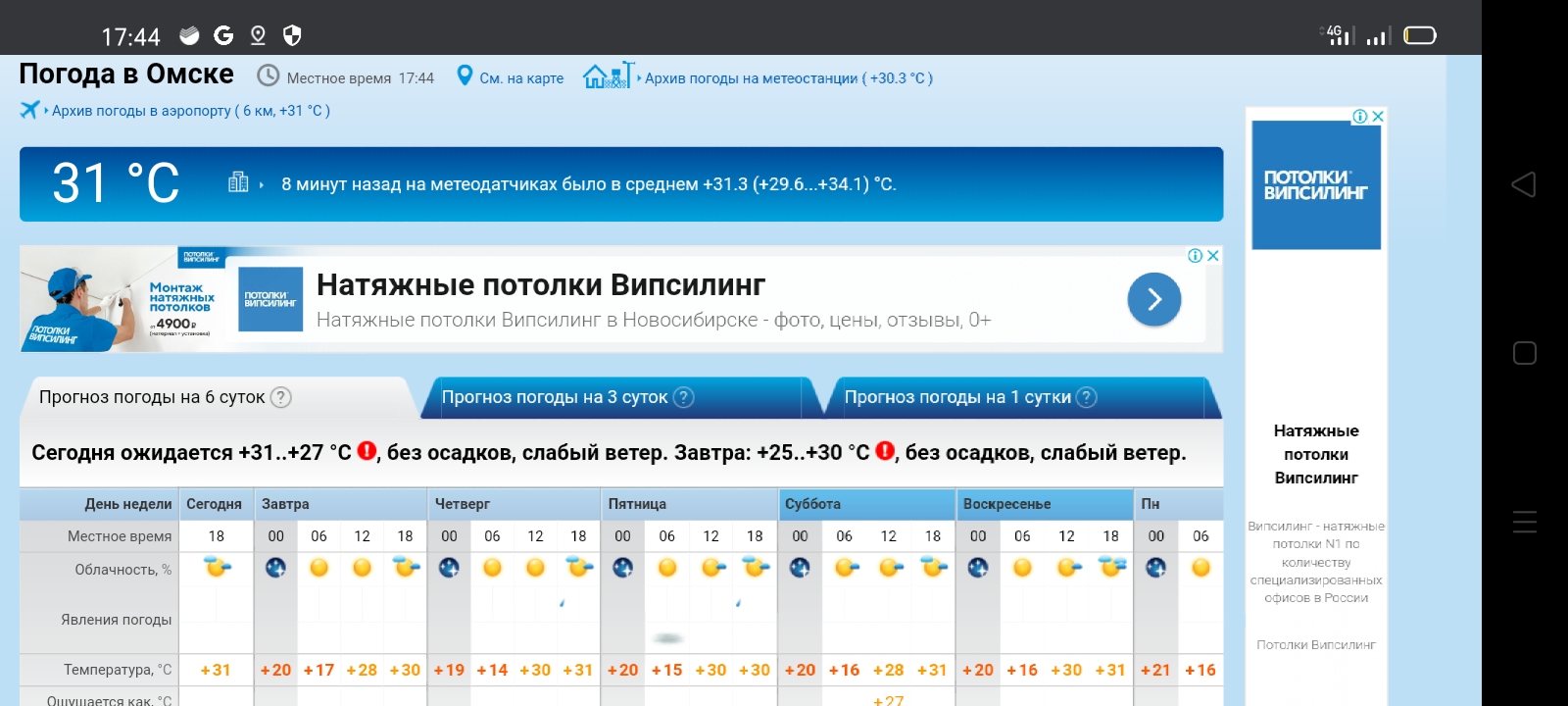Click the airplane icon for airport archive

[30, 110]
